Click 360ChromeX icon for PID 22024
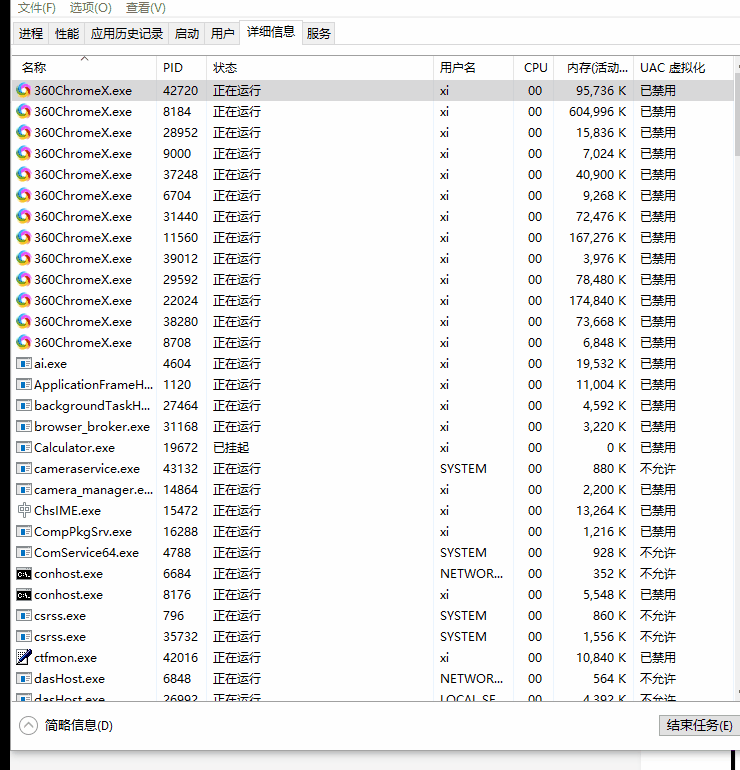The width and height of the screenshot is (740, 770). click(x=24, y=301)
